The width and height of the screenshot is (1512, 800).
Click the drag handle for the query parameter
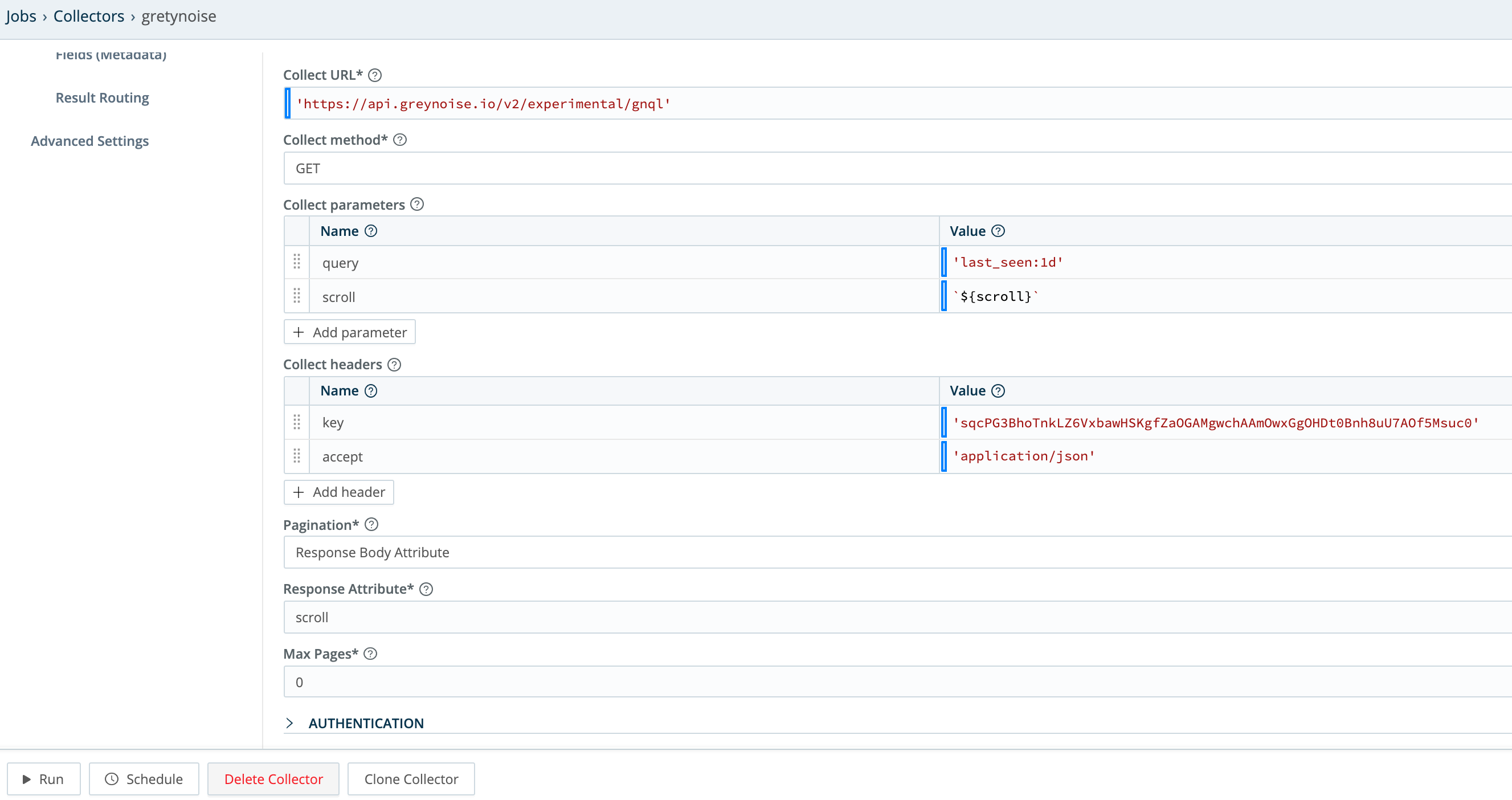pos(296,262)
